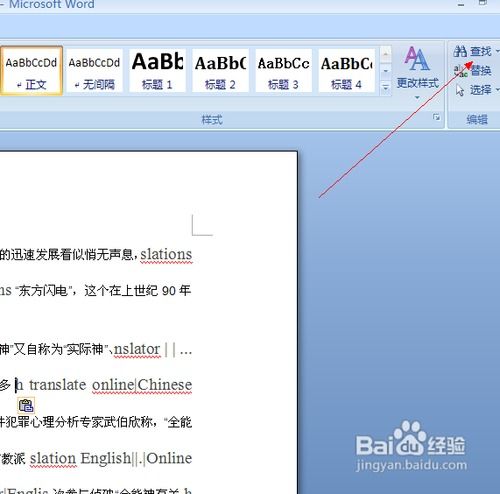Screen dimensions: 500x494
Task: Click the Find binoculars icon
Action: (460, 51)
